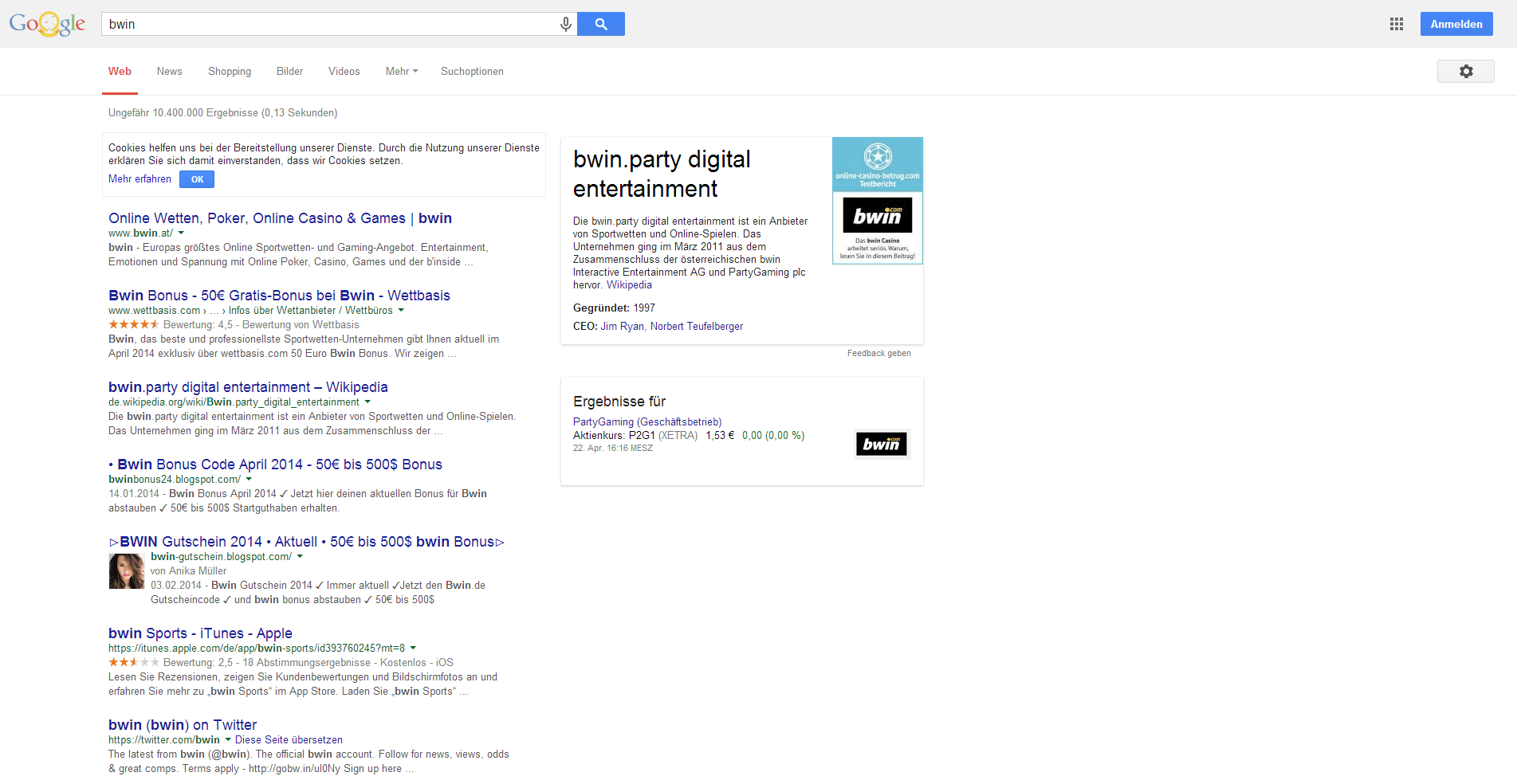Expand dropdown arrow beside twitter.com/bwin URL
Screen dimensions: 1517x784
click(x=228, y=740)
